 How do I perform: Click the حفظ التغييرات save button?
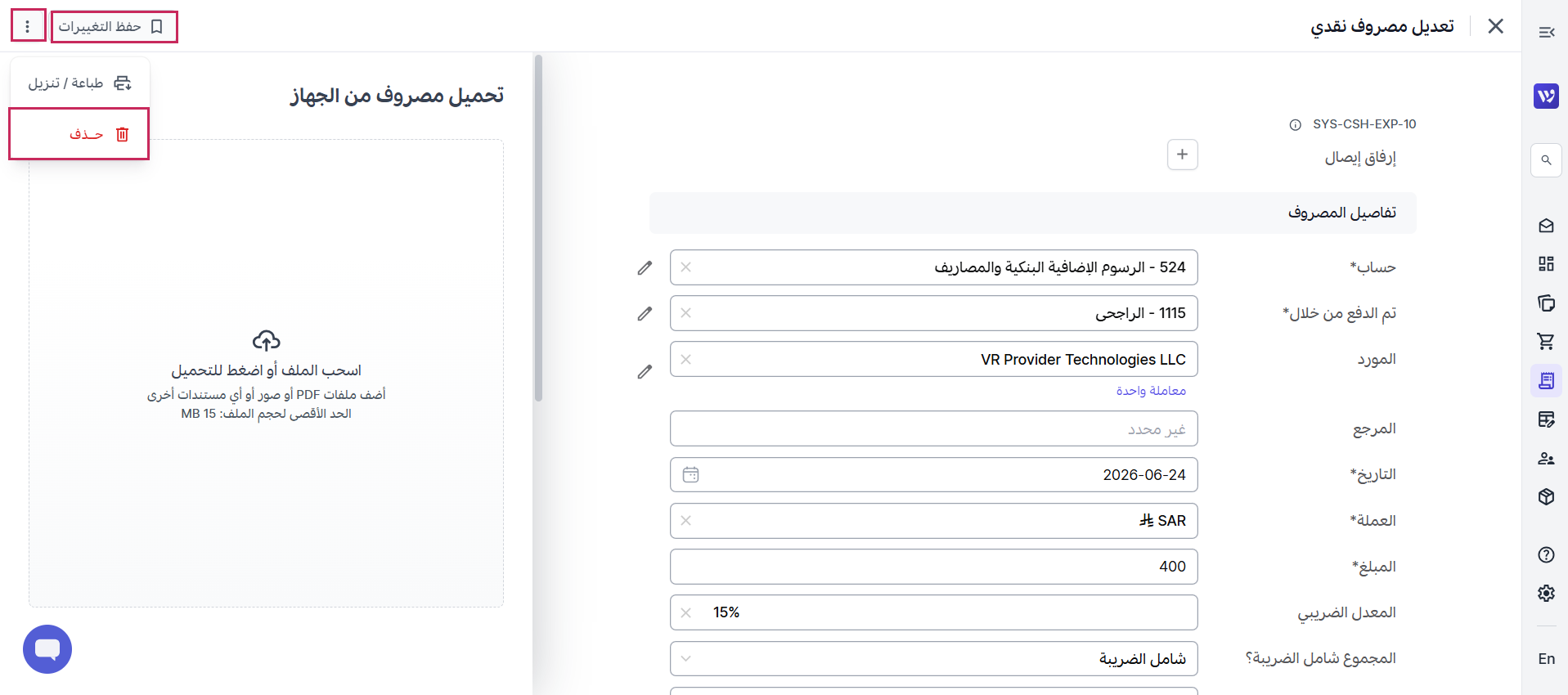click(115, 26)
